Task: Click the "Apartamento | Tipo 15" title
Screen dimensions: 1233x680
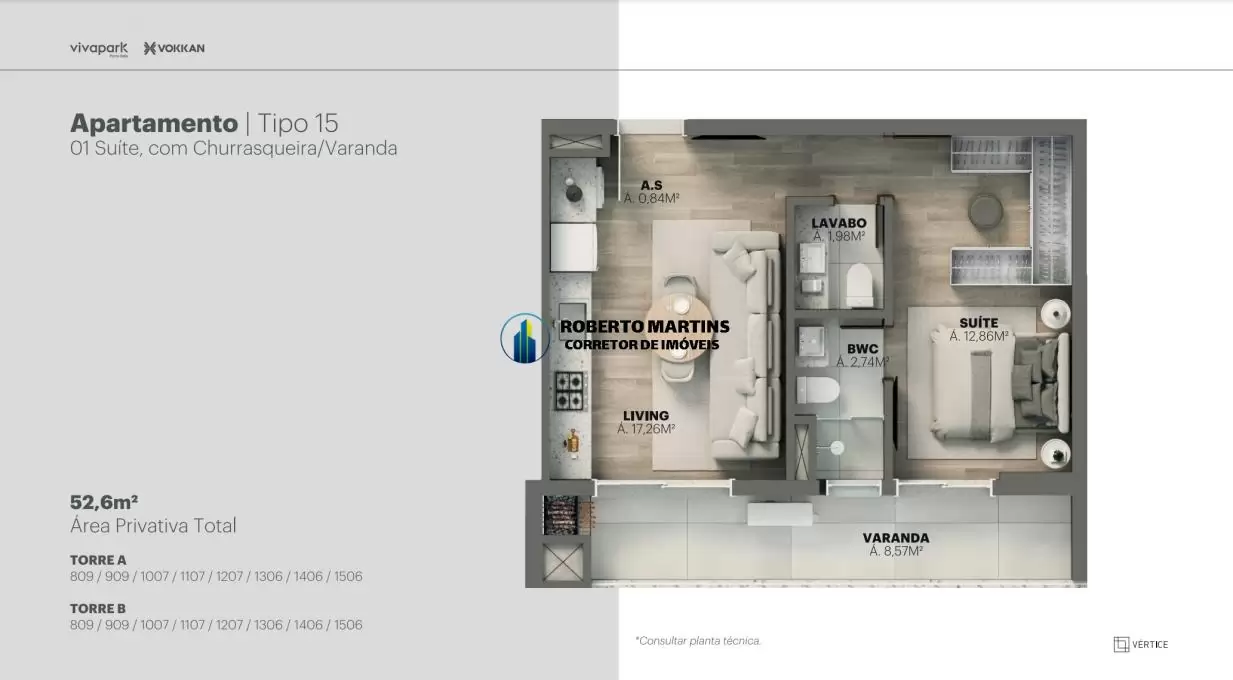Action: [204, 123]
